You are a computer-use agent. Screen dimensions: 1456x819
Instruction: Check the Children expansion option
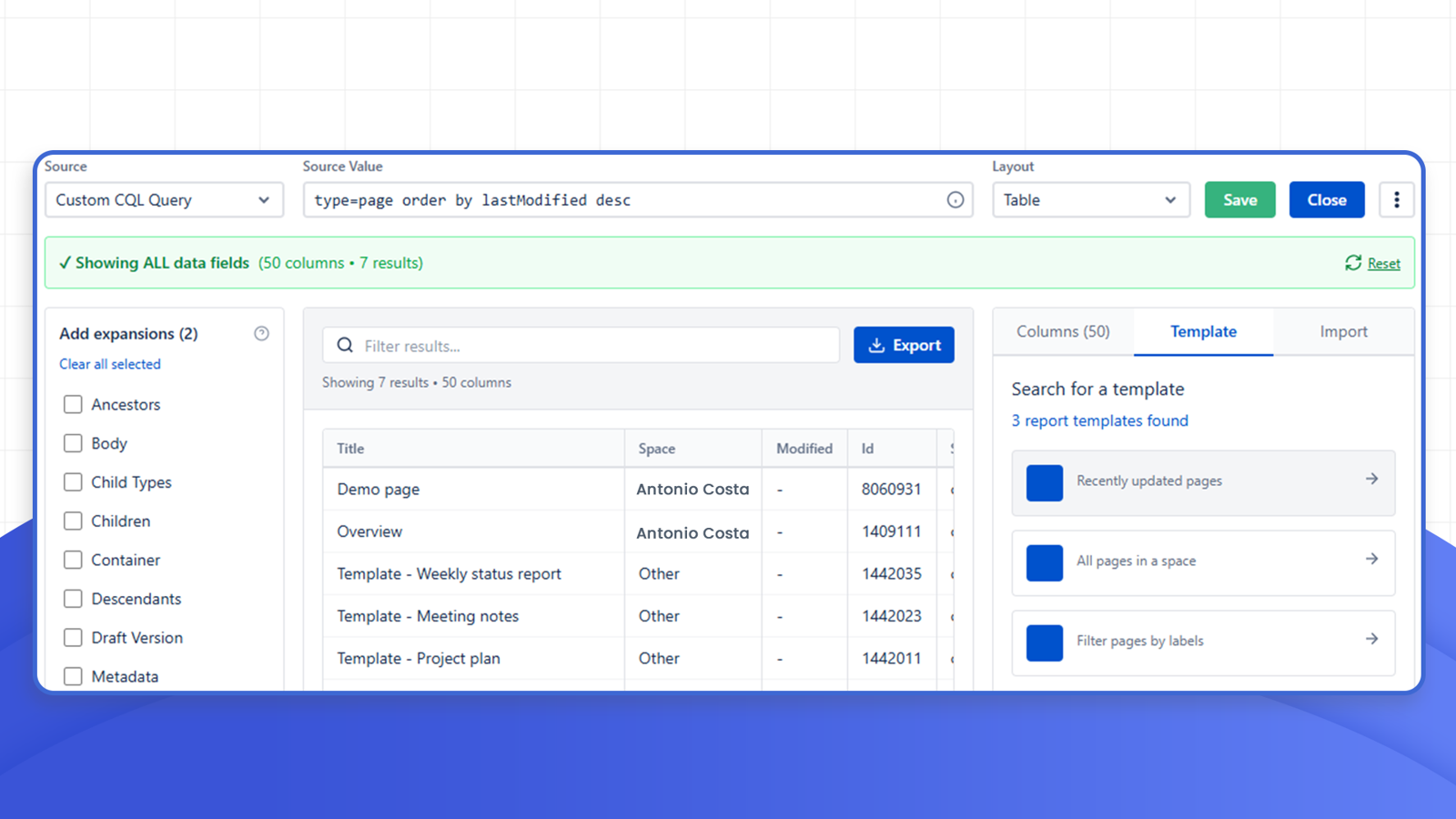73,521
